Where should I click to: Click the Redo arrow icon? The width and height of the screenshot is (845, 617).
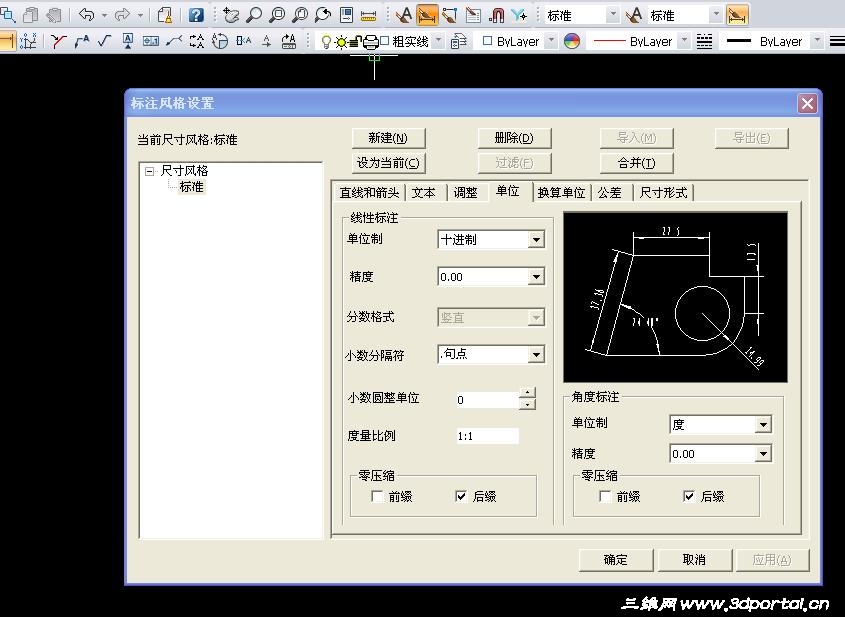(x=123, y=15)
